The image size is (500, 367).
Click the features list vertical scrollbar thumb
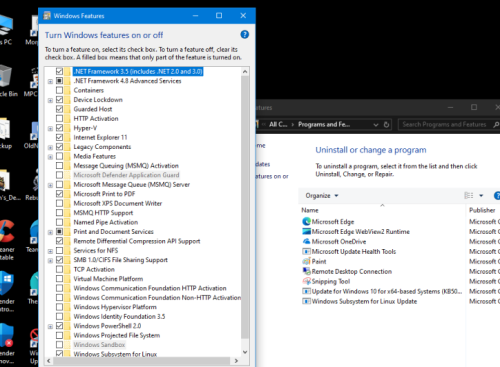[x=245, y=207]
